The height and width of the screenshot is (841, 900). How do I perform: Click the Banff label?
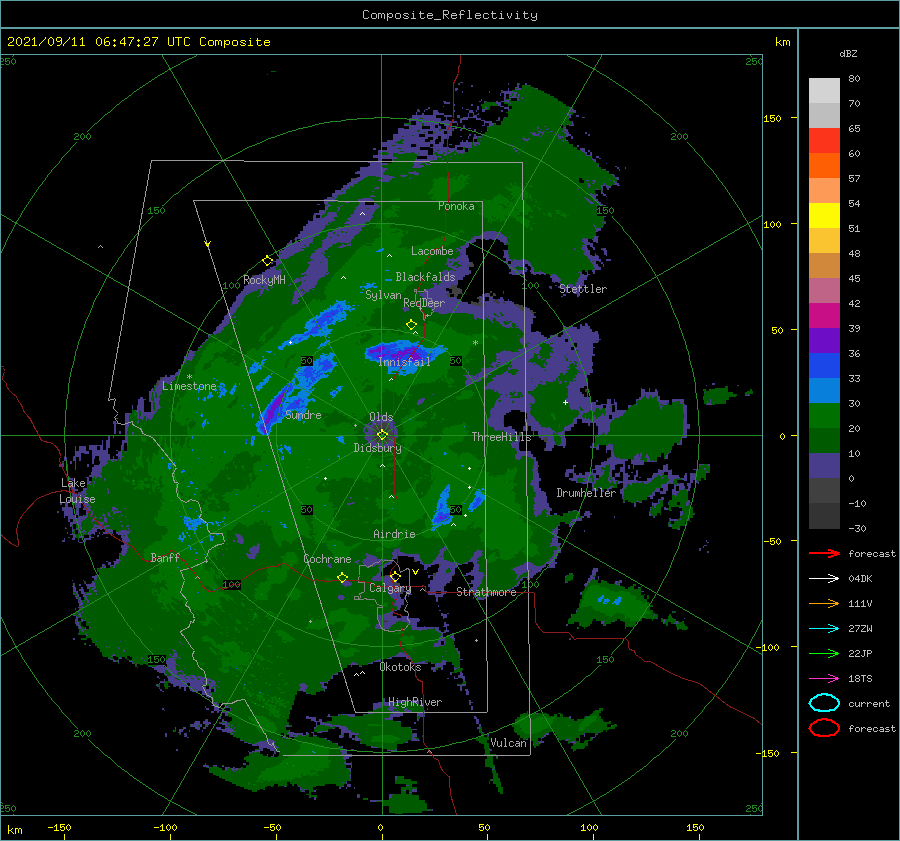tap(165, 558)
